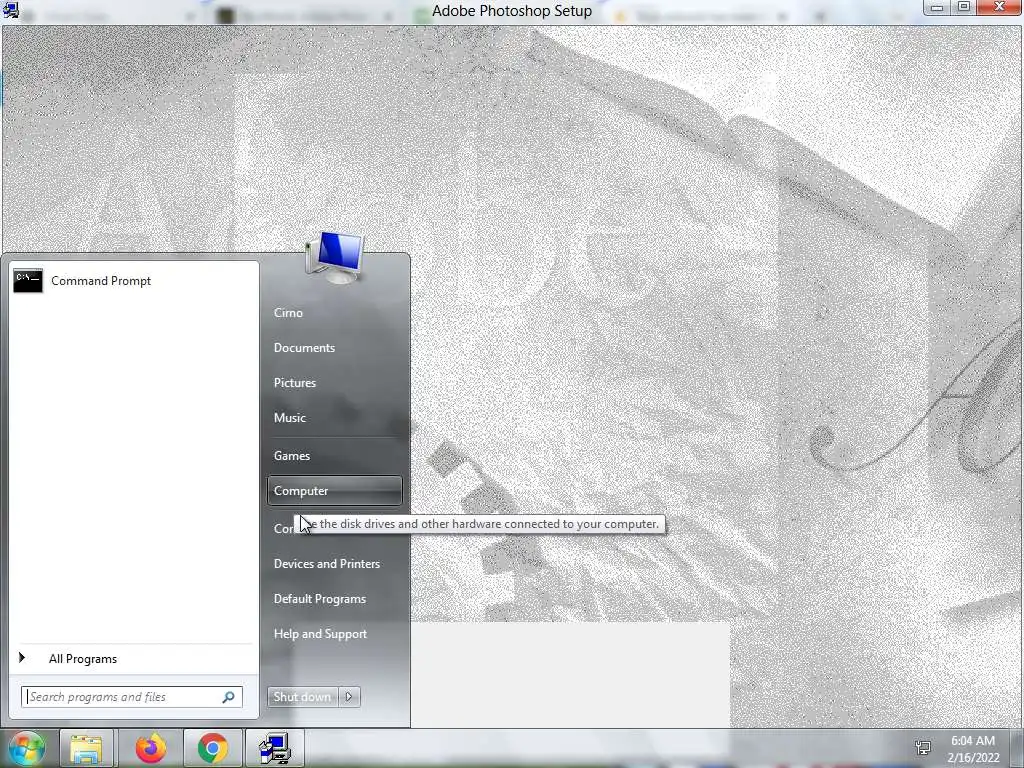Open the partly hidden Control Panel entry

coord(283,529)
